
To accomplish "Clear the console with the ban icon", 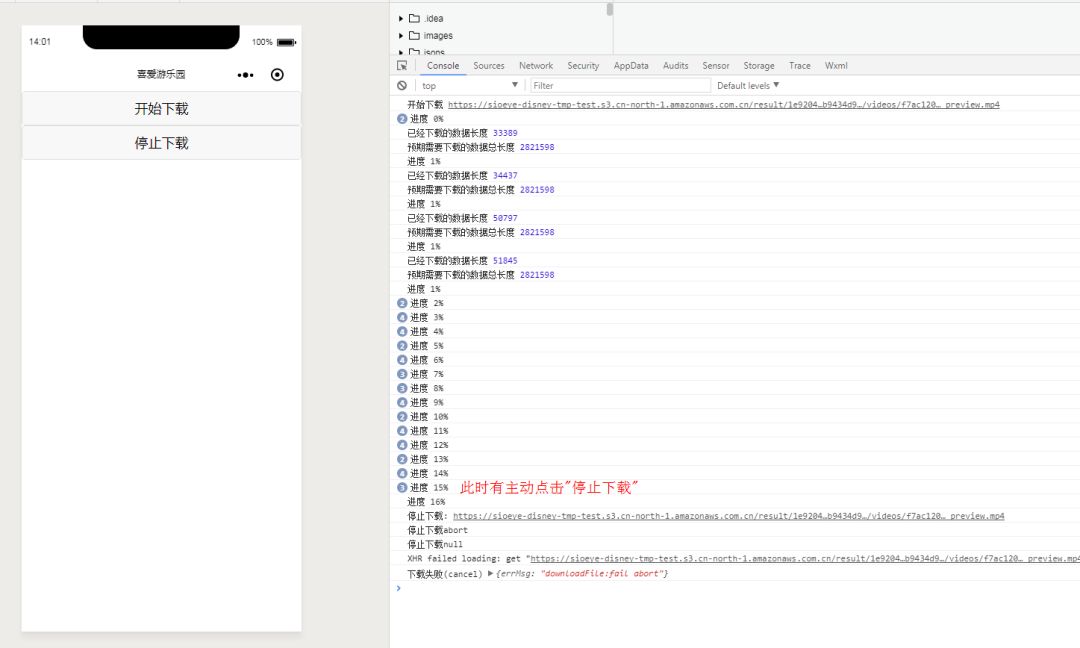I will pos(402,85).
